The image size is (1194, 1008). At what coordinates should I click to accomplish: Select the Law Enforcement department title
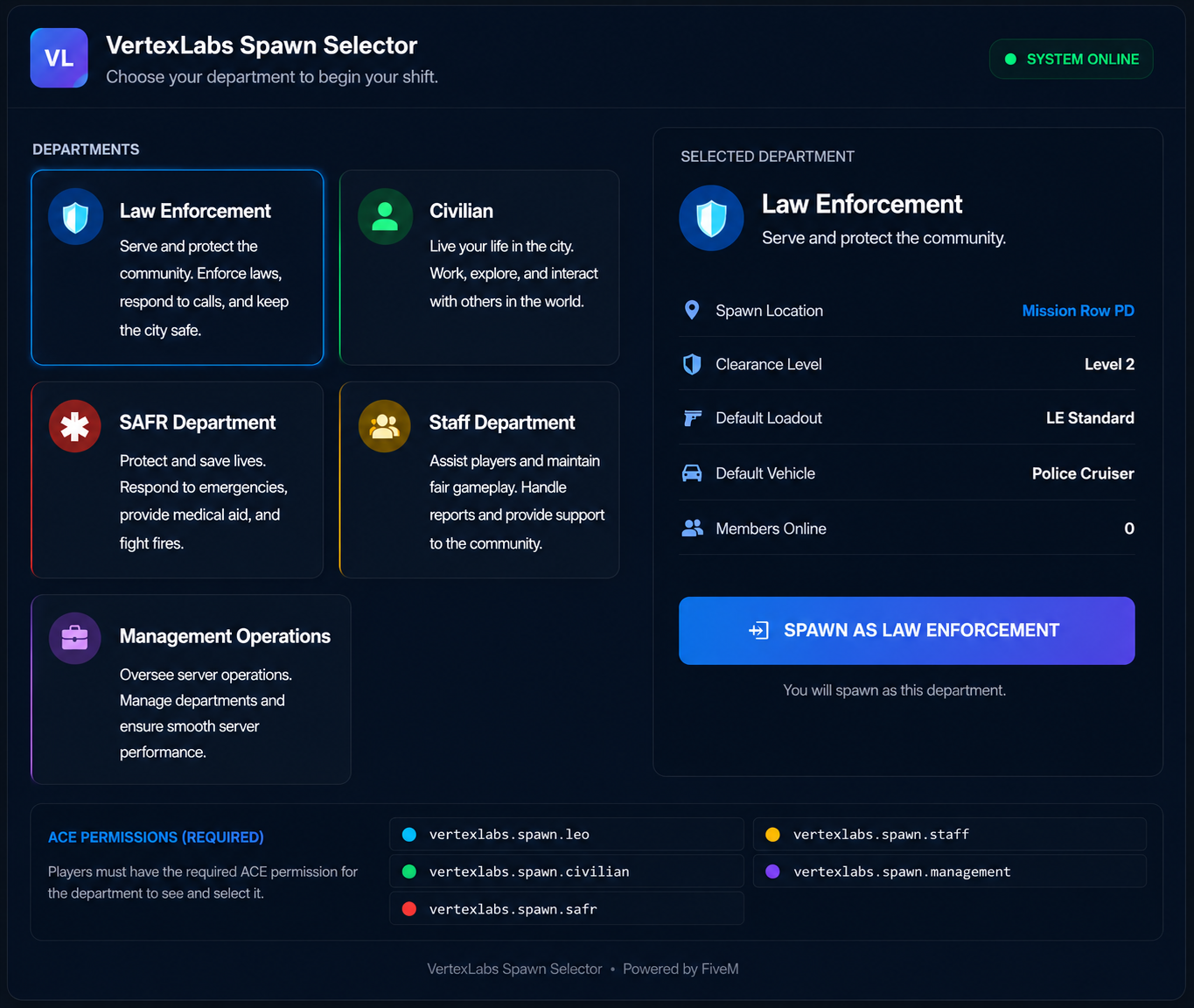(195, 211)
